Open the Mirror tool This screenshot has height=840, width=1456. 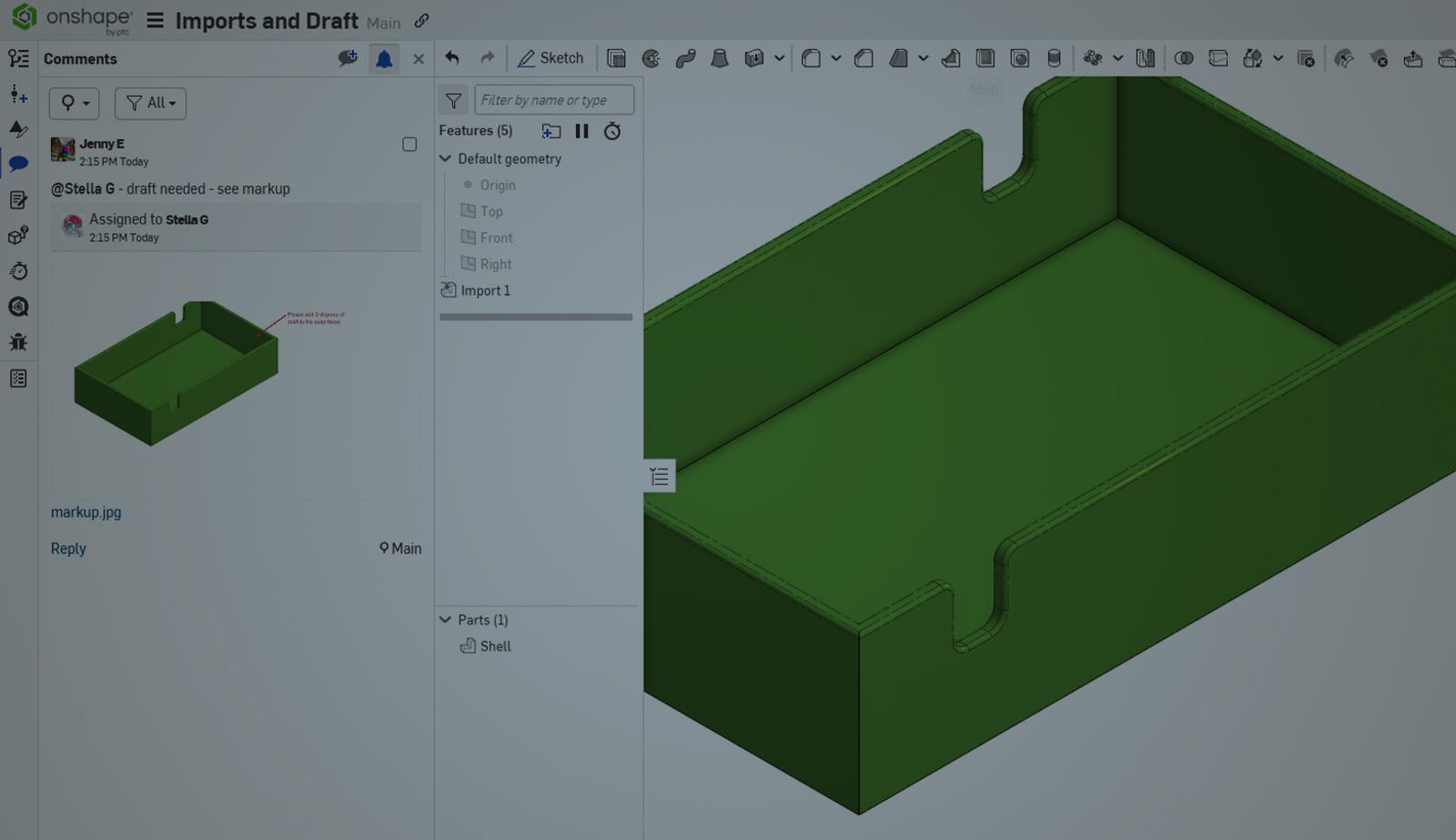click(x=1146, y=57)
